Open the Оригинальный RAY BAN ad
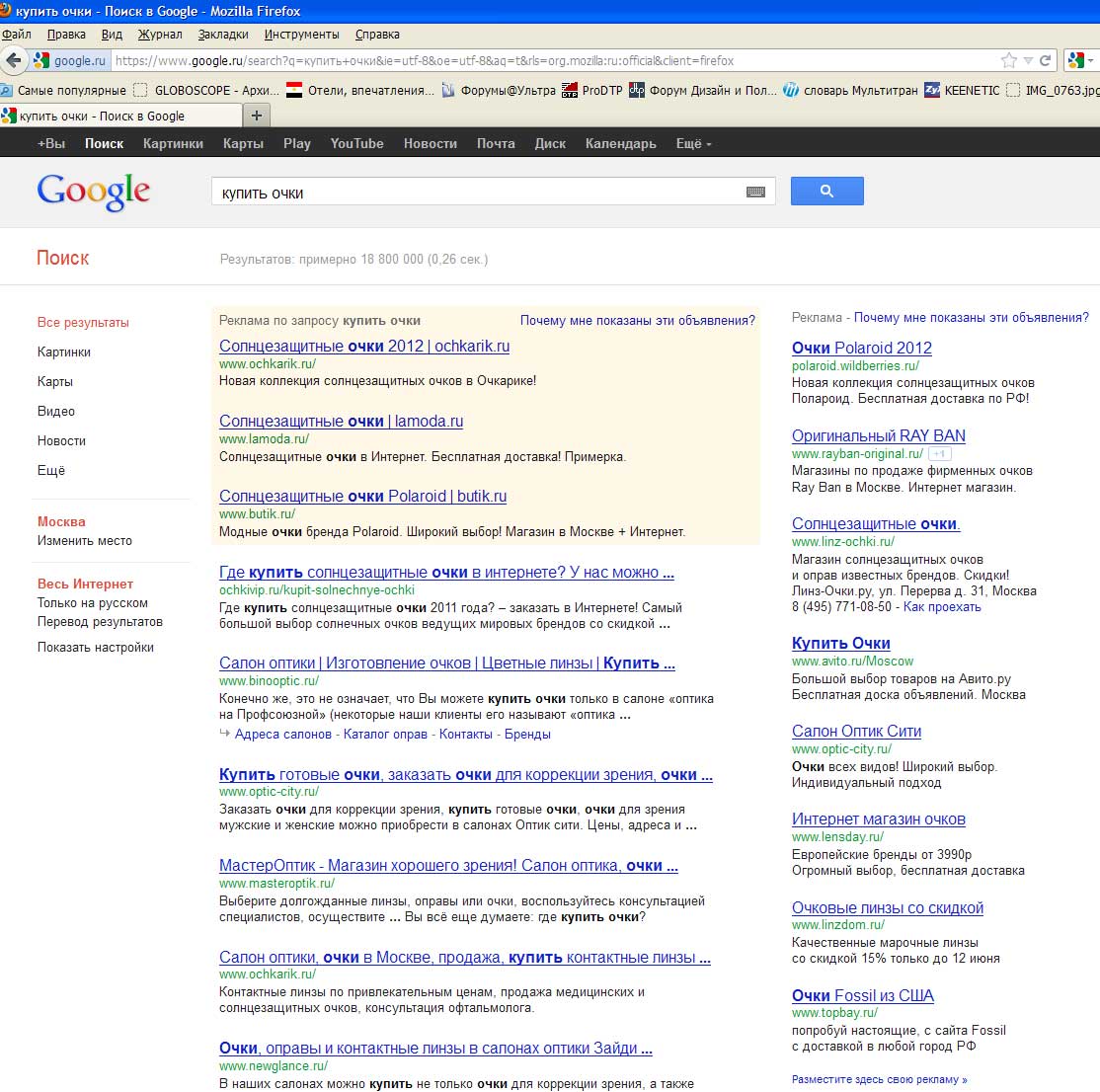Image resolution: width=1100 pixels, height=1092 pixels. click(878, 436)
